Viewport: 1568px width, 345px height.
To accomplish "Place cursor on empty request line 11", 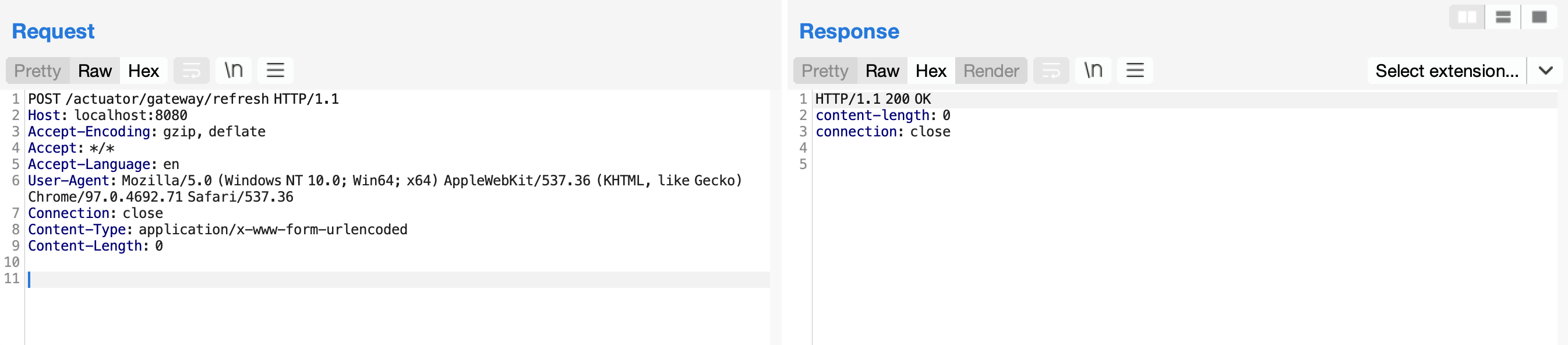I will pyautogui.click(x=398, y=279).
